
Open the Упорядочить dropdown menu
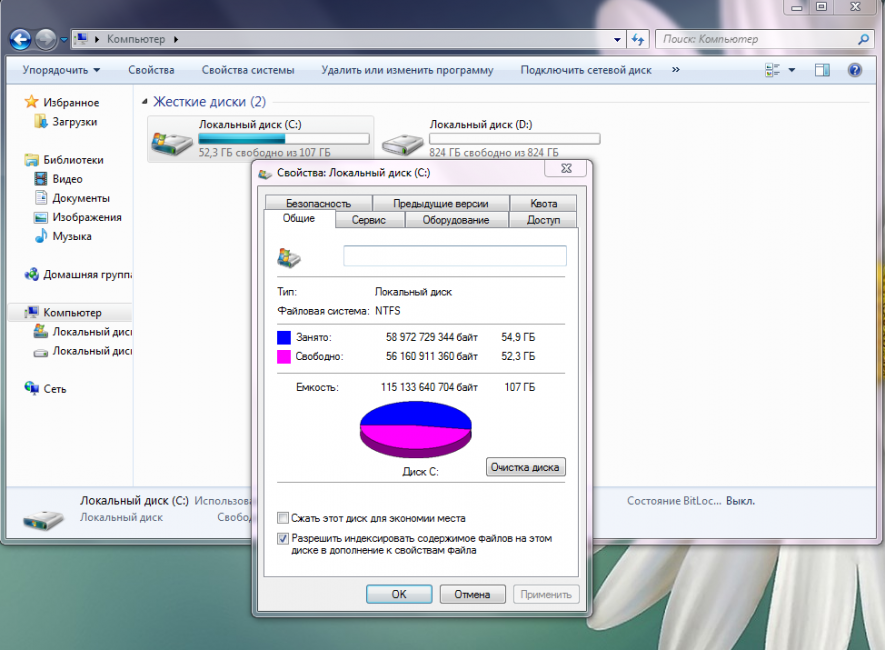pos(61,70)
